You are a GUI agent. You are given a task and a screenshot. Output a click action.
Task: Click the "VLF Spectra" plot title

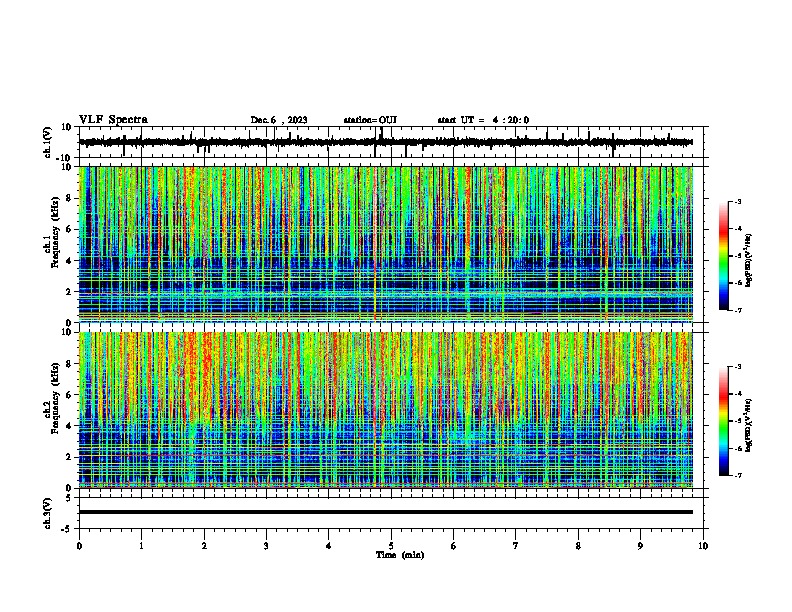pyautogui.click(x=113, y=119)
